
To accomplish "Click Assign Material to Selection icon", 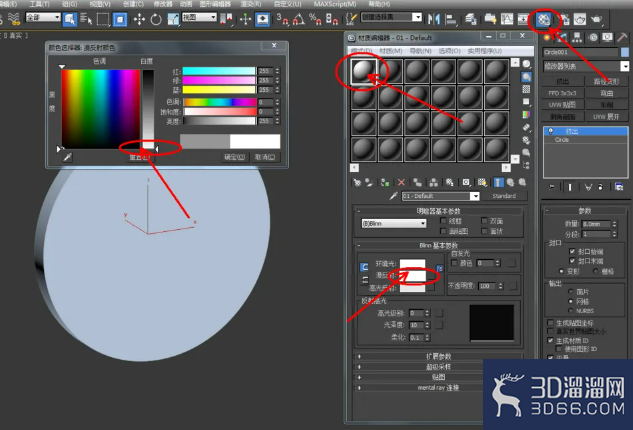I will [385, 182].
